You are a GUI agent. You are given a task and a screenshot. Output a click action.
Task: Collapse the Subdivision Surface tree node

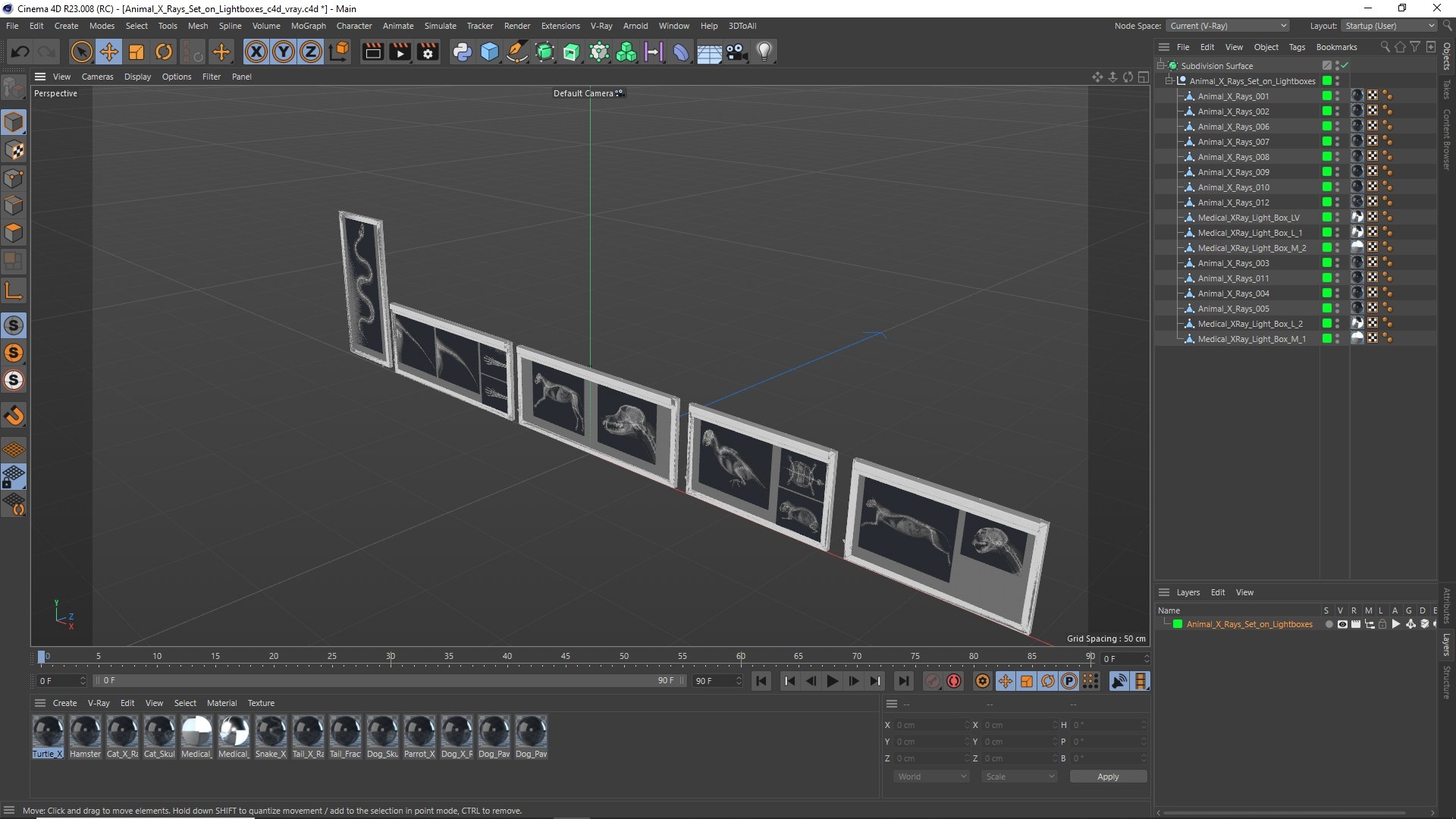click(1160, 66)
